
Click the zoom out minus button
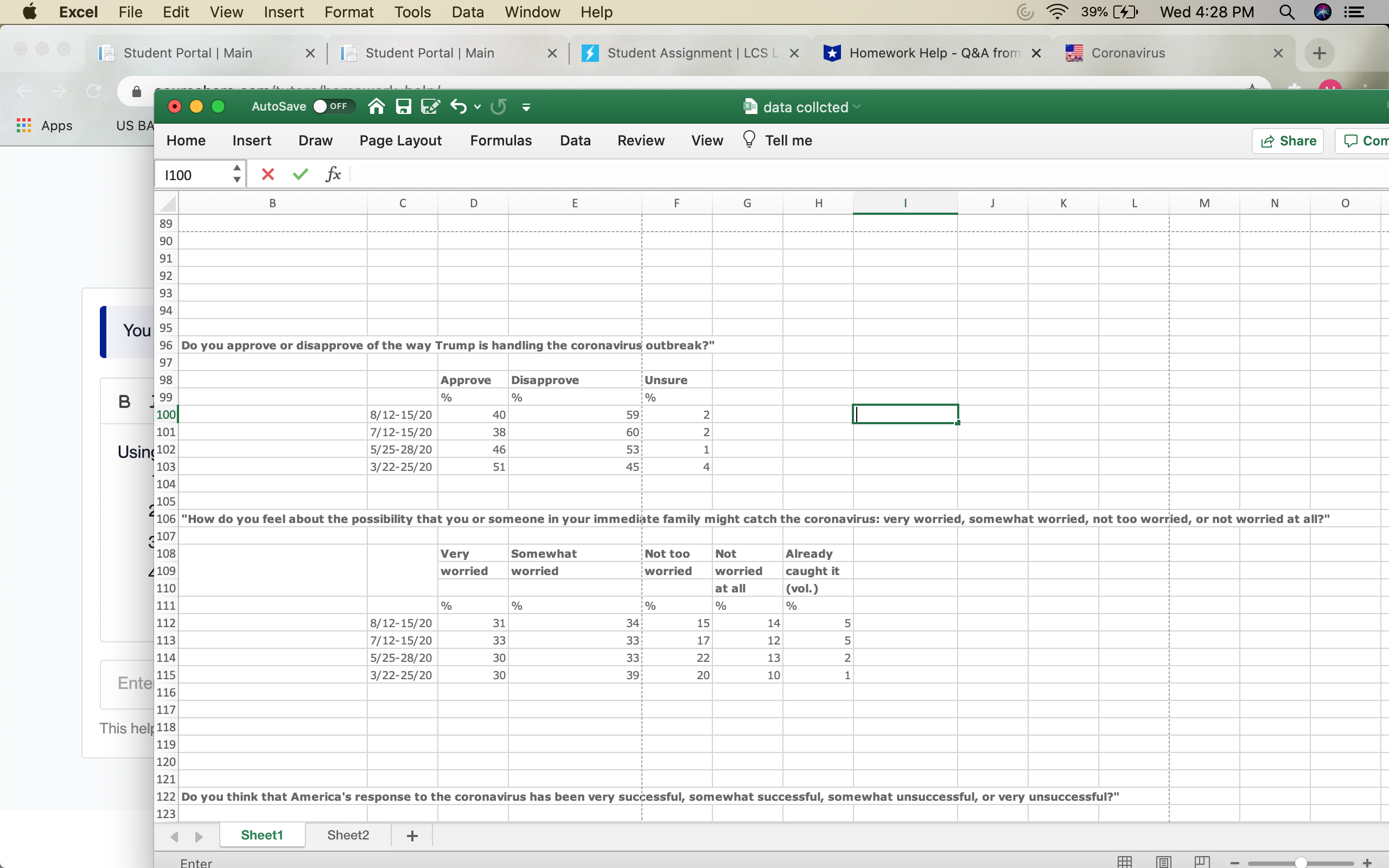pyautogui.click(x=1234, y=863)
